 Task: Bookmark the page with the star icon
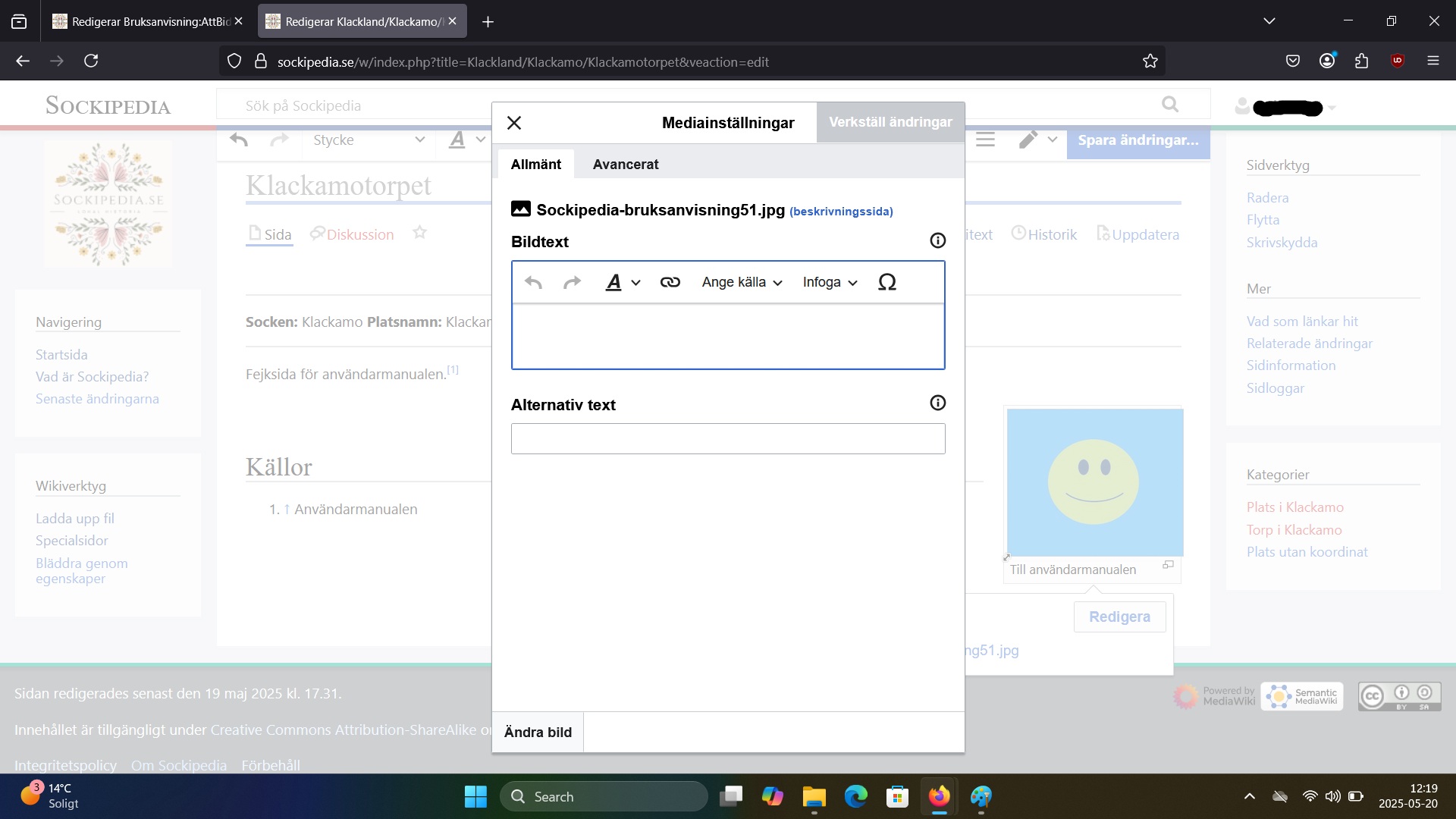pos(1150,61)
